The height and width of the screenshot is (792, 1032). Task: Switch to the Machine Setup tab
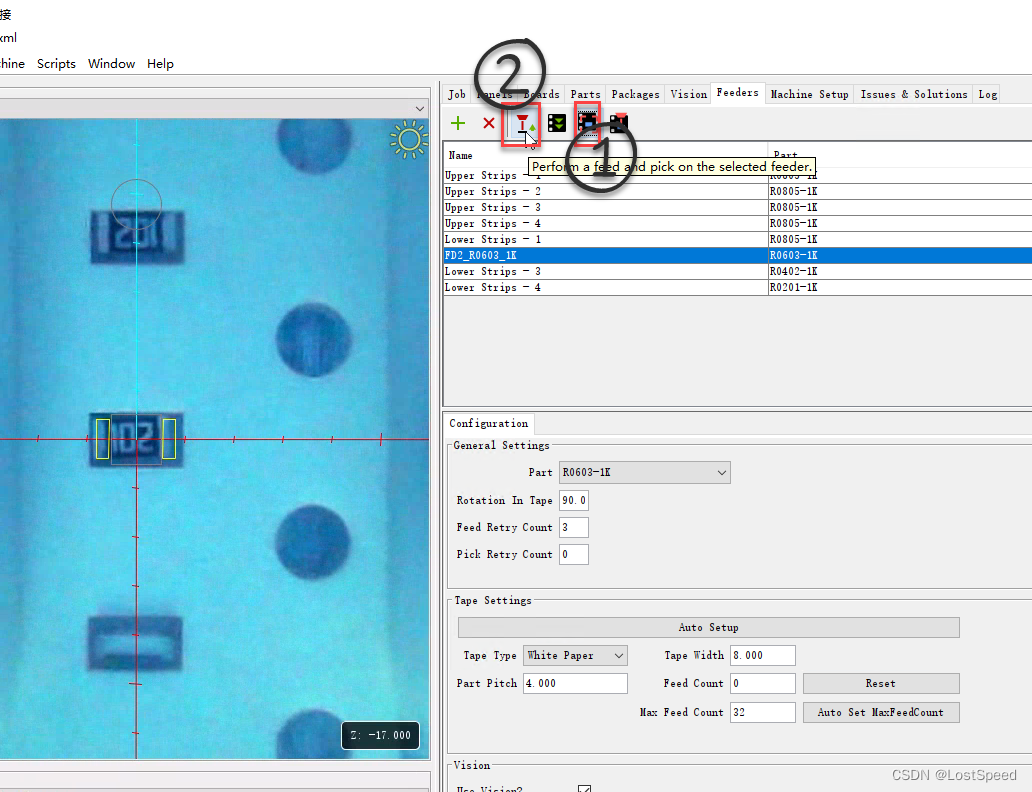pos(810,94)
